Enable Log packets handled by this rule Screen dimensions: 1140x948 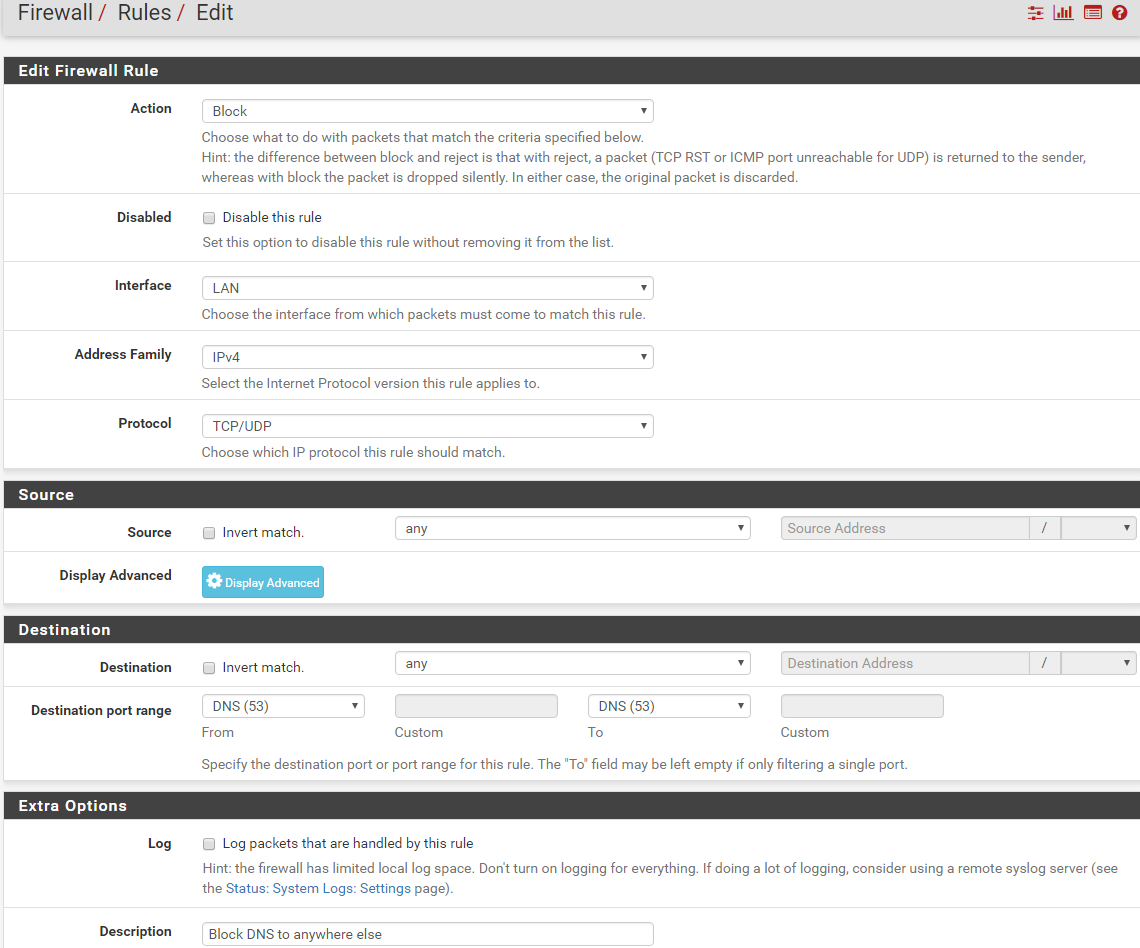pyautogui.click(x=209, y=844)
